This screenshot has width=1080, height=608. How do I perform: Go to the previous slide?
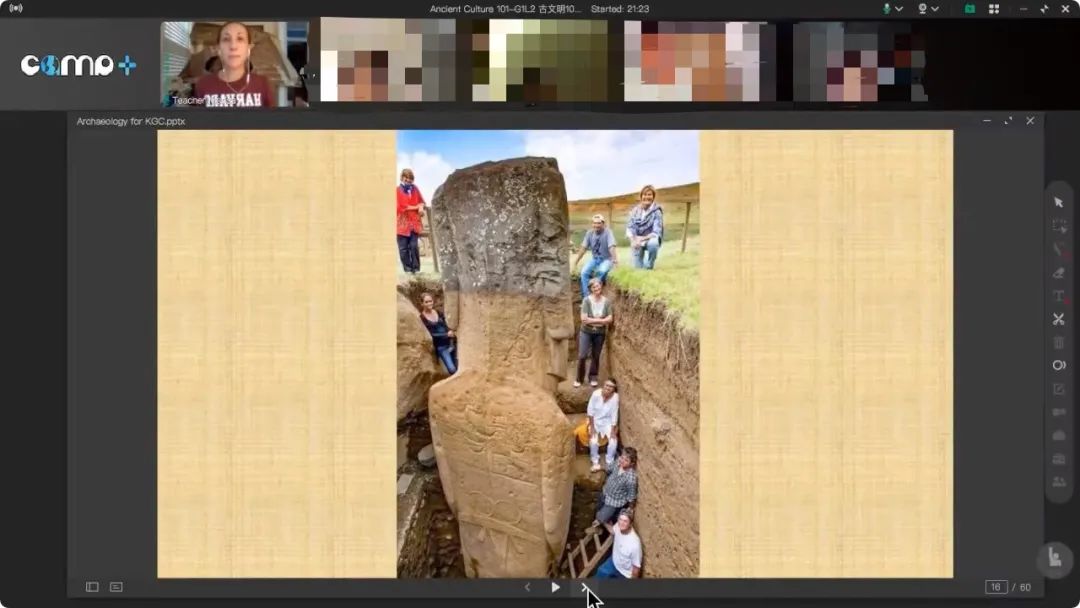(527, 587)
